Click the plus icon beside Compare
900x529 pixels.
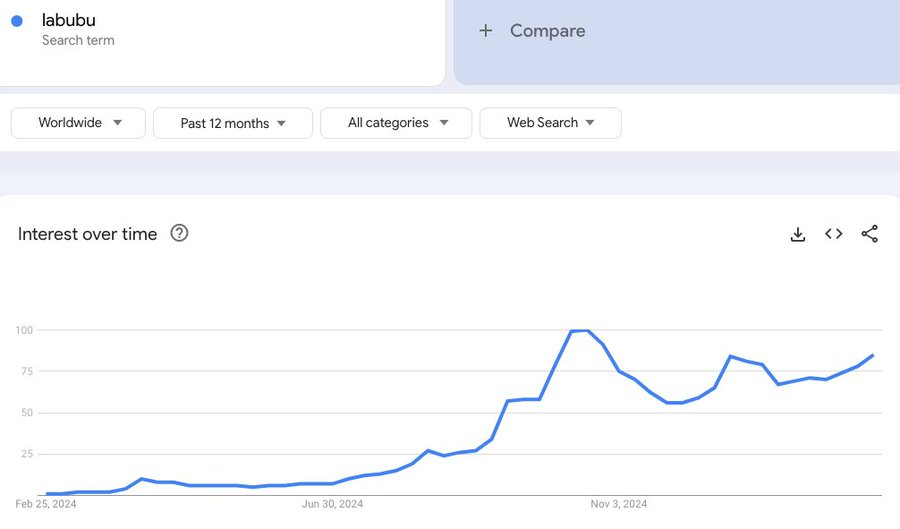coord(486,31)
